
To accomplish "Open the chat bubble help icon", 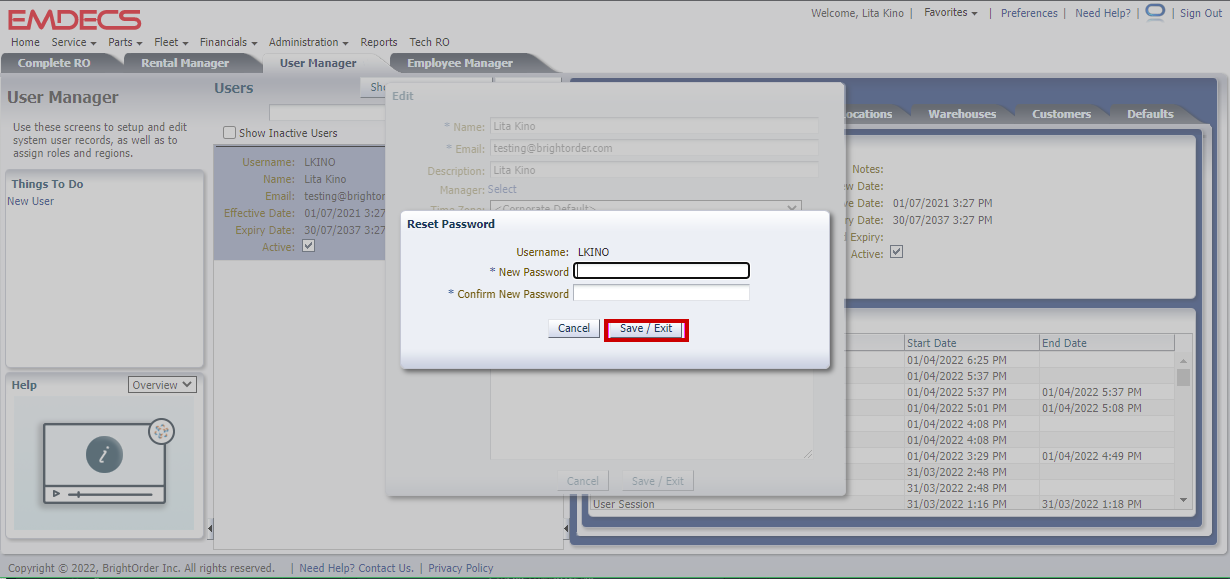I will 1155,12.
